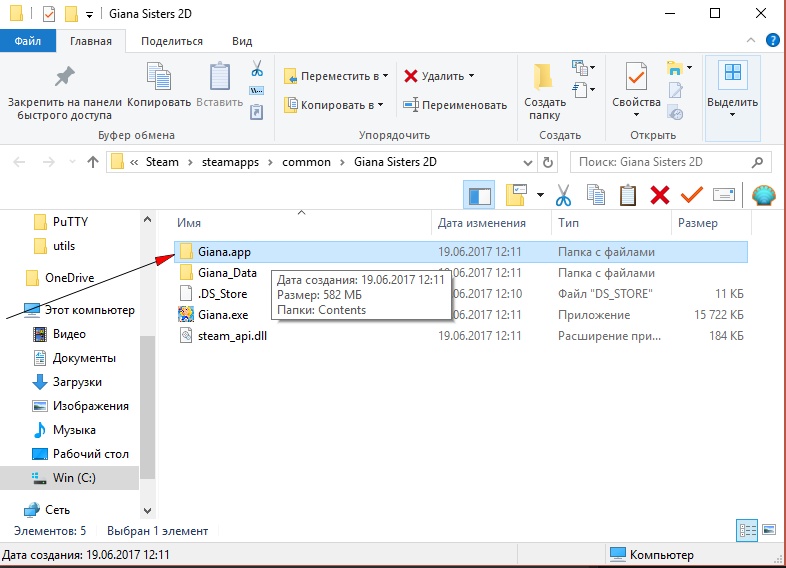Click the History icon in Открыть group

coord(676,113)
